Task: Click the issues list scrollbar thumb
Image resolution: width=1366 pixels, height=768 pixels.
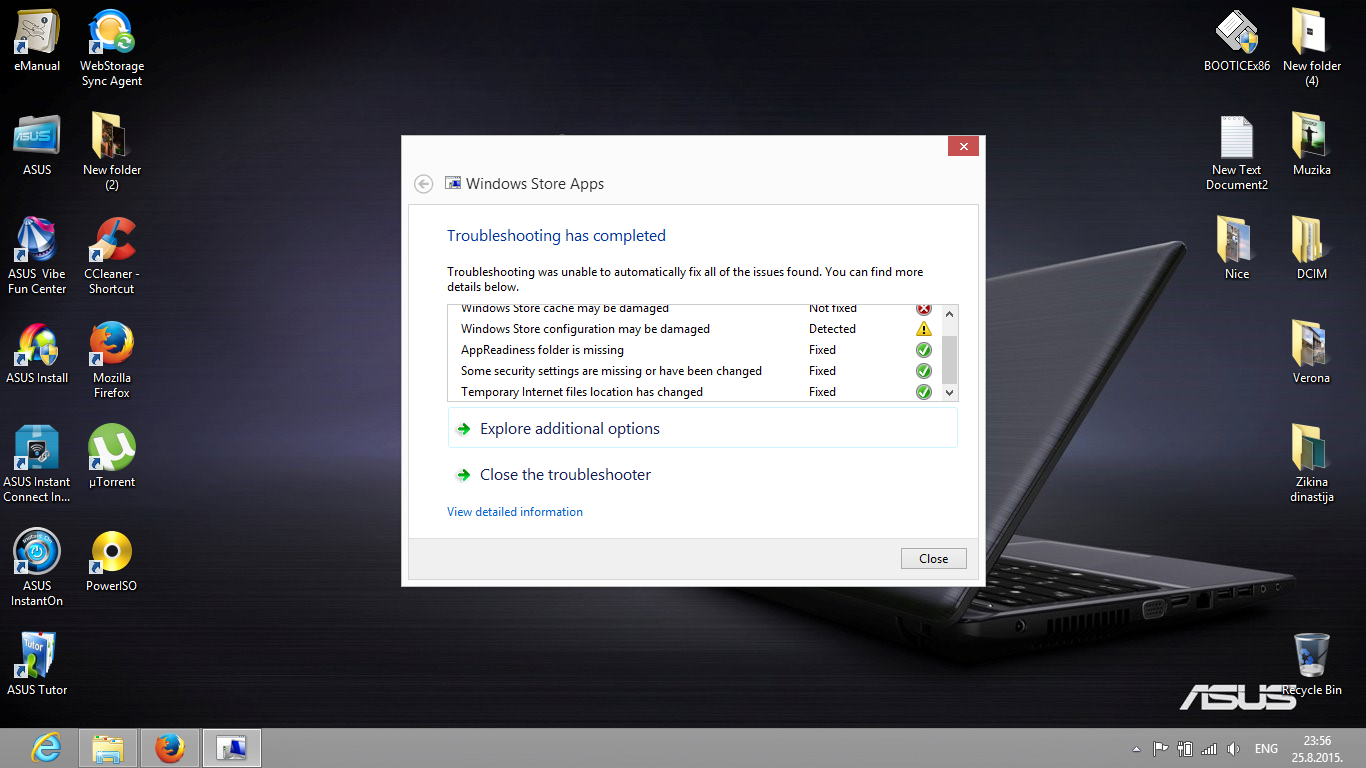Action: point(950,360)
